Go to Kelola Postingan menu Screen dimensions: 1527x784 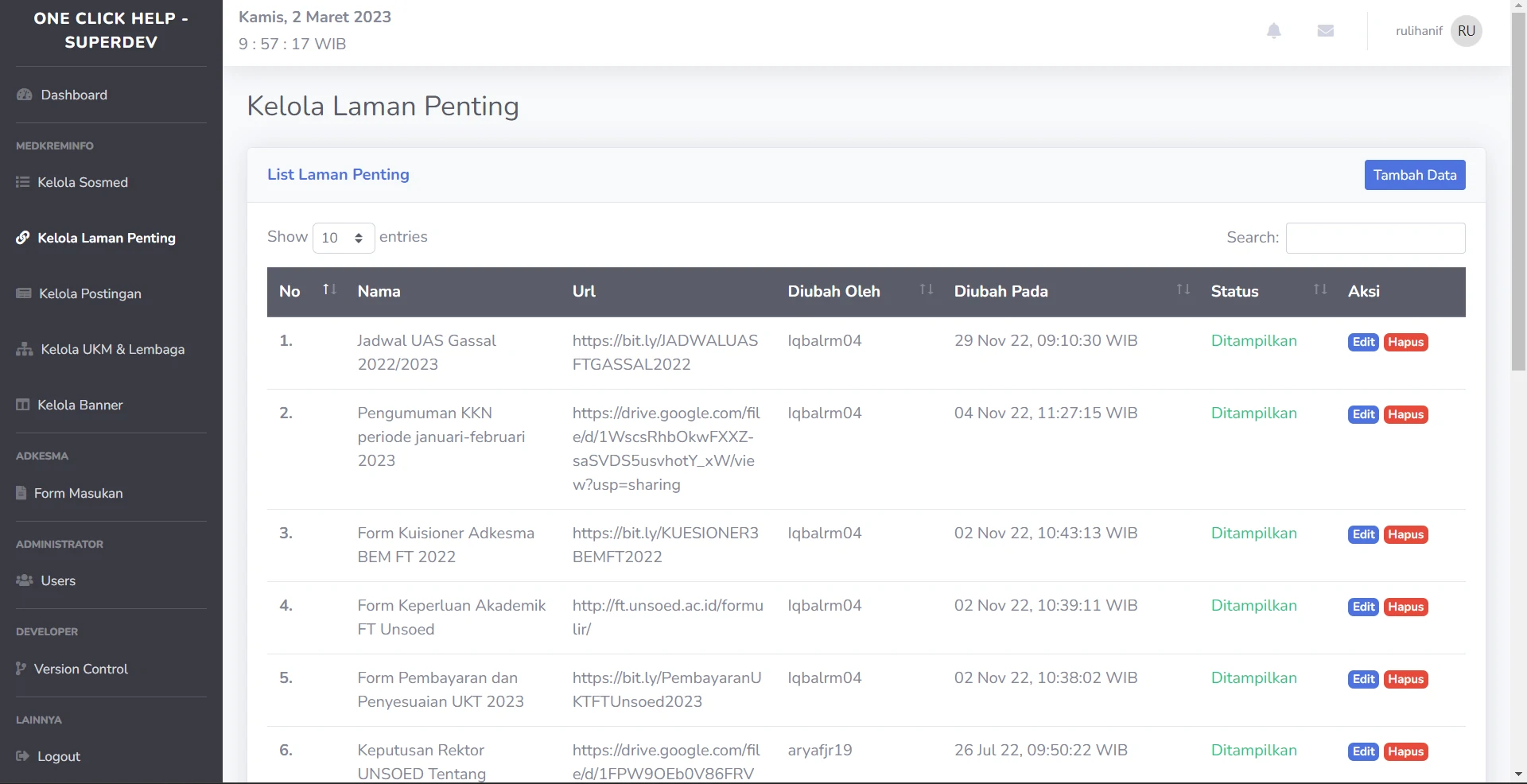90,293
